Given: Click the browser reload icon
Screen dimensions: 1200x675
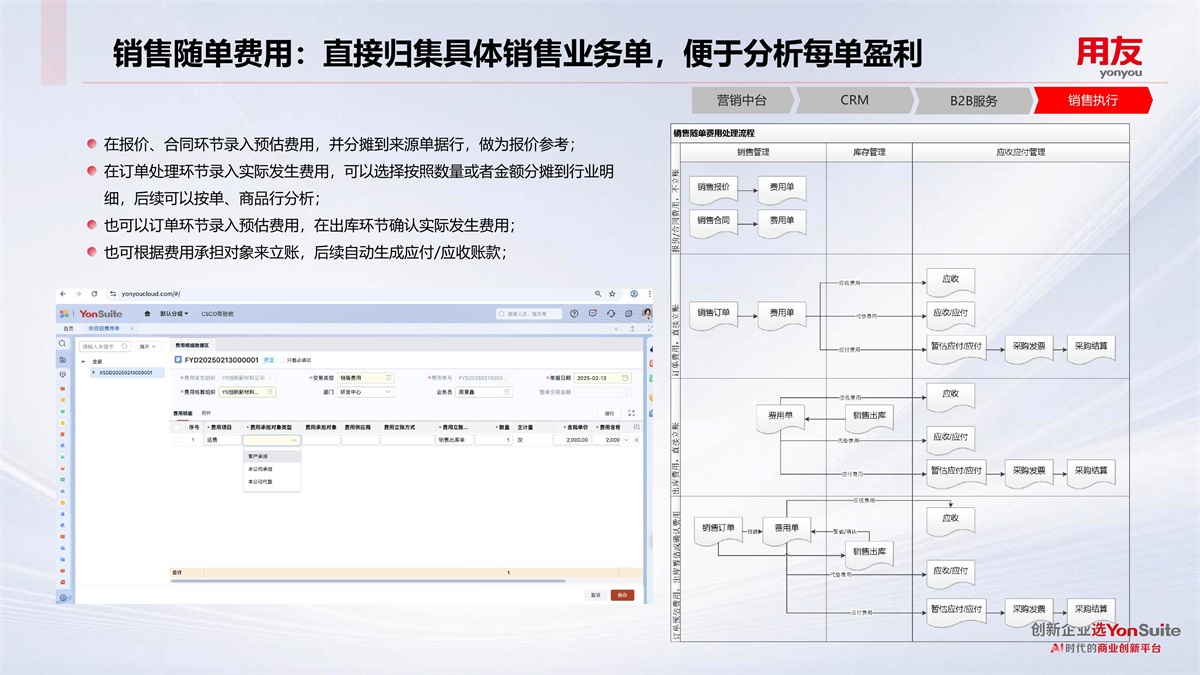Looking at the screenshot, I should [x=94, y=294].
